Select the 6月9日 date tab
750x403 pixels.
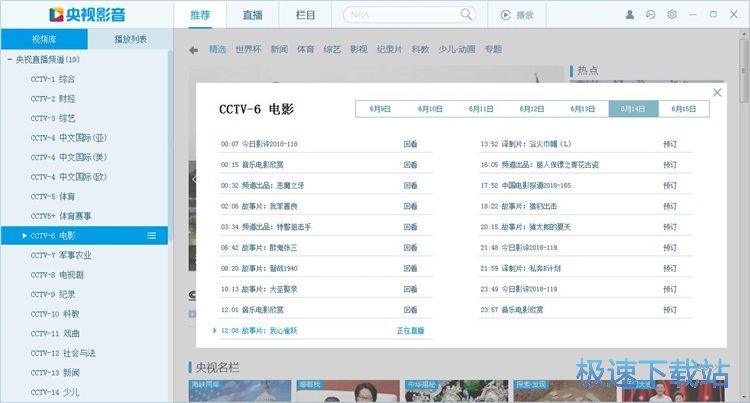(x=380, y=109)
